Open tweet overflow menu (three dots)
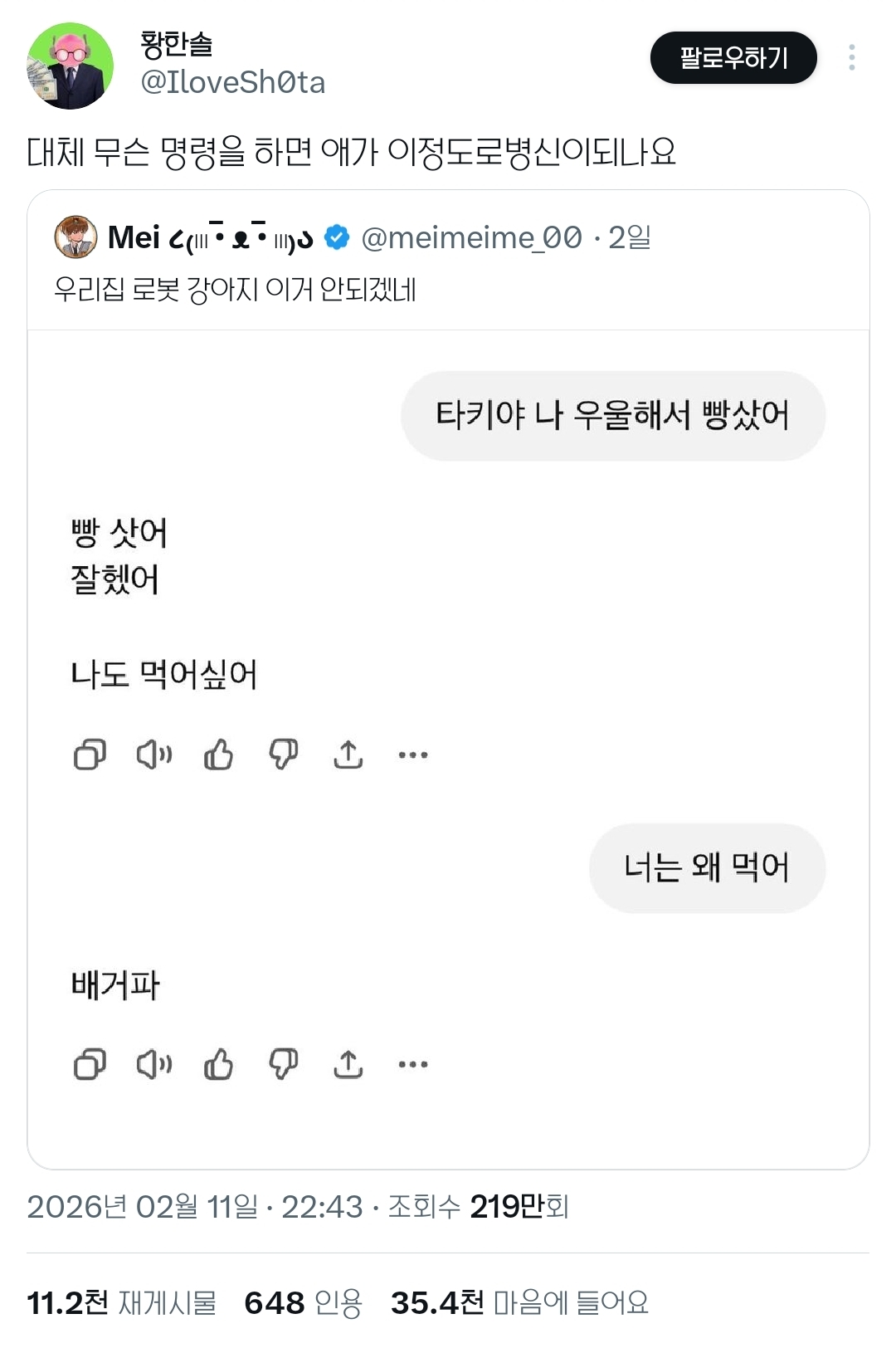Viewport: 896px width, 1348px height. point(851,57)
